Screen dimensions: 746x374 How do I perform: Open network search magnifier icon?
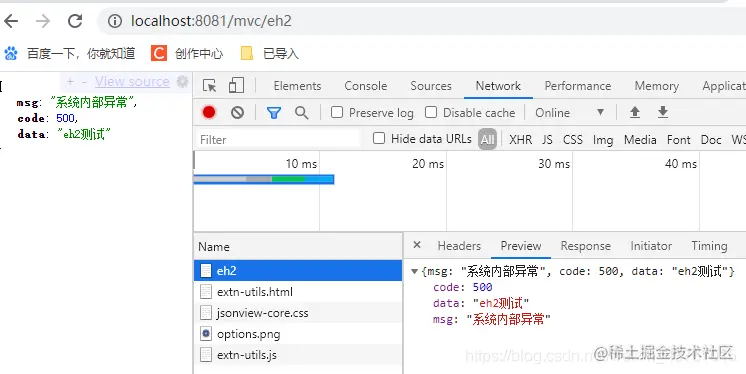click(301, 113)
